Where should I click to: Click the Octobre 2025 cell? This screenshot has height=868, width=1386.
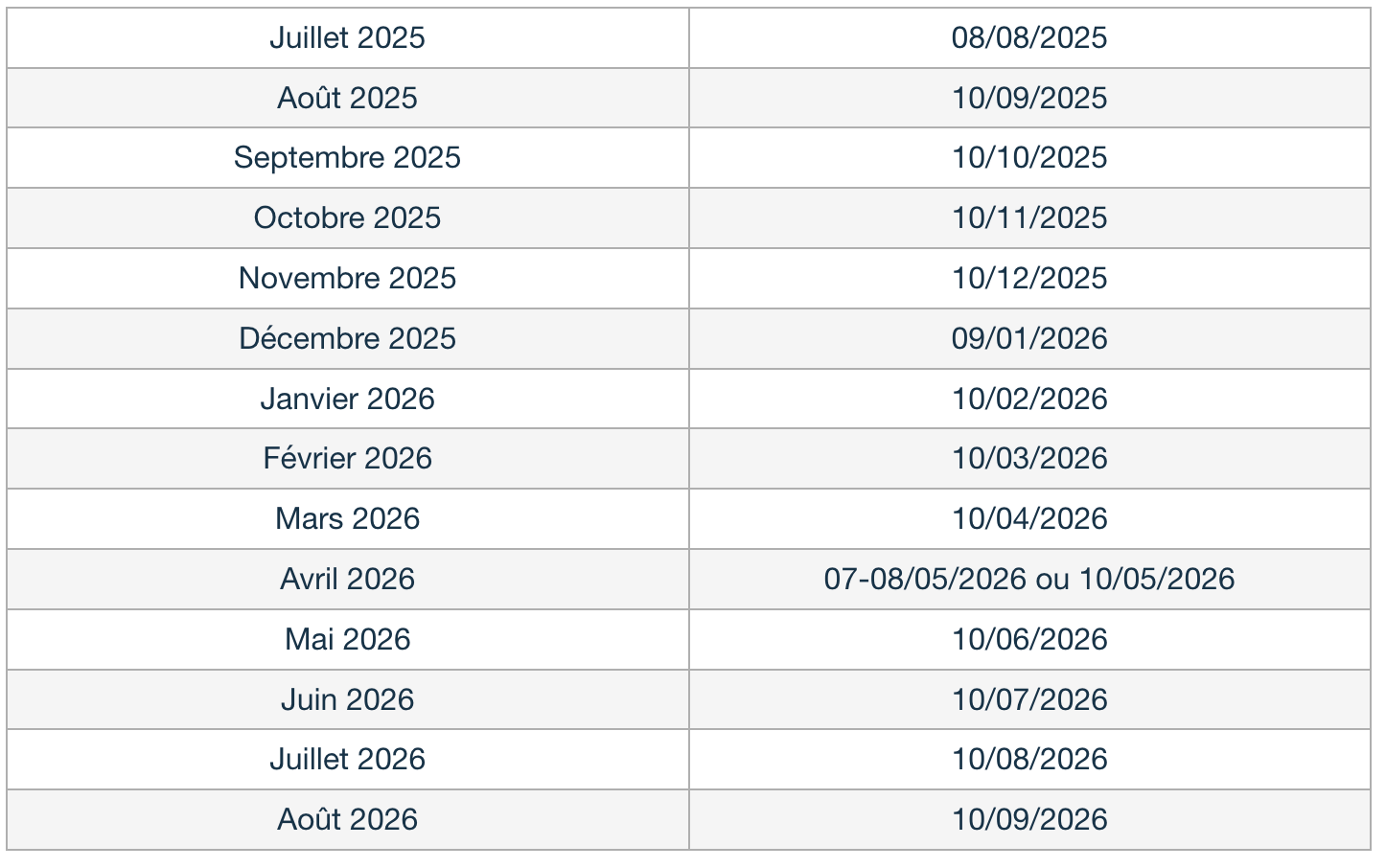[347, 218]
